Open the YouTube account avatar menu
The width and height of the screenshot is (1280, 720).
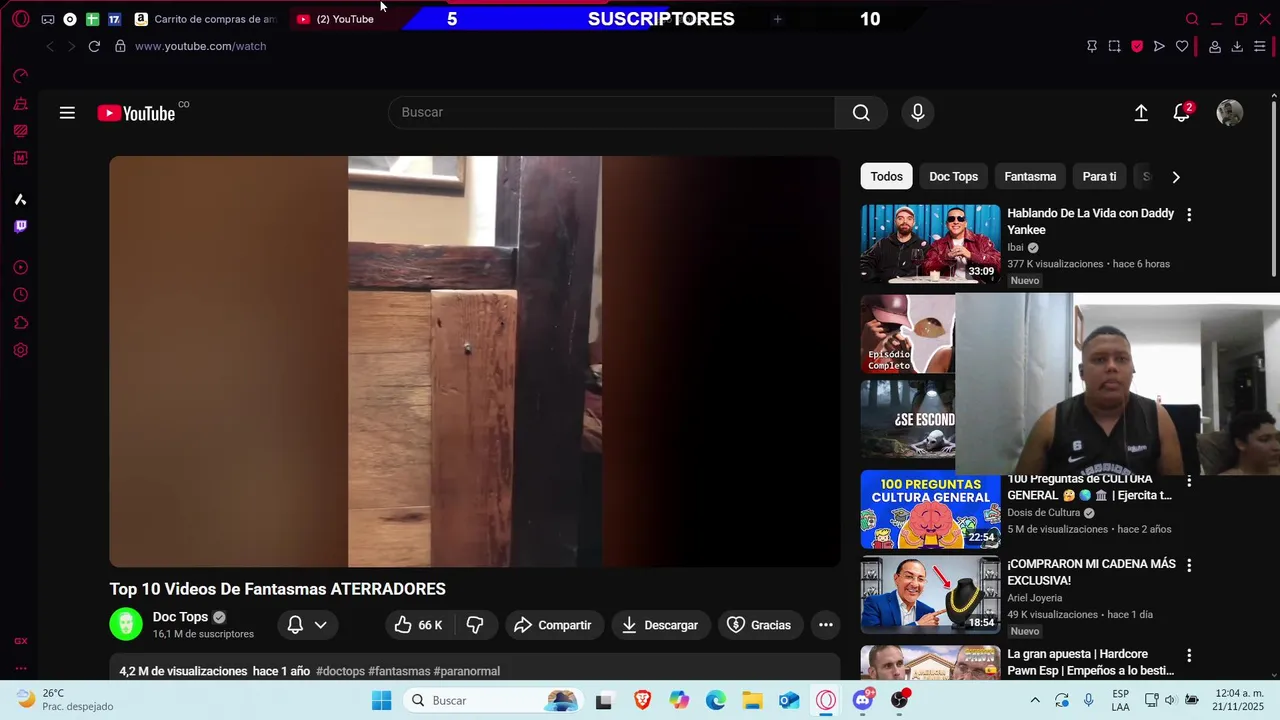(1229, 113)
